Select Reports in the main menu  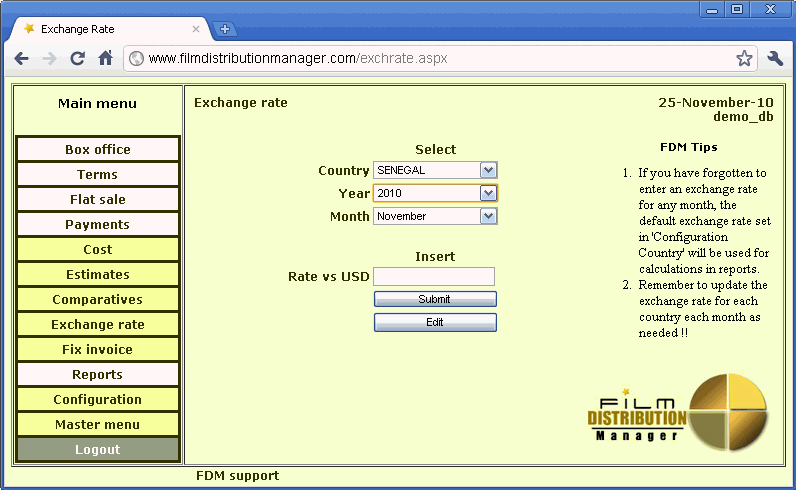tap(98, 374)
